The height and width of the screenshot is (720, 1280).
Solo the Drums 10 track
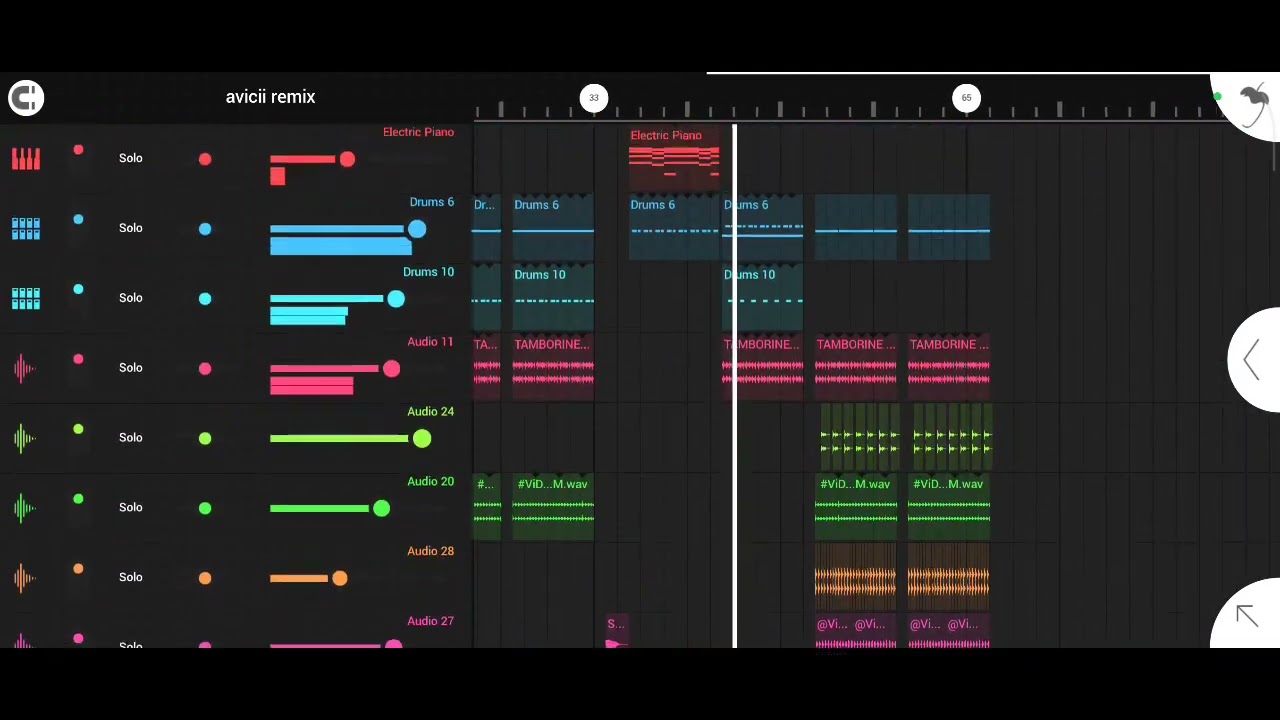pos(131,298)
